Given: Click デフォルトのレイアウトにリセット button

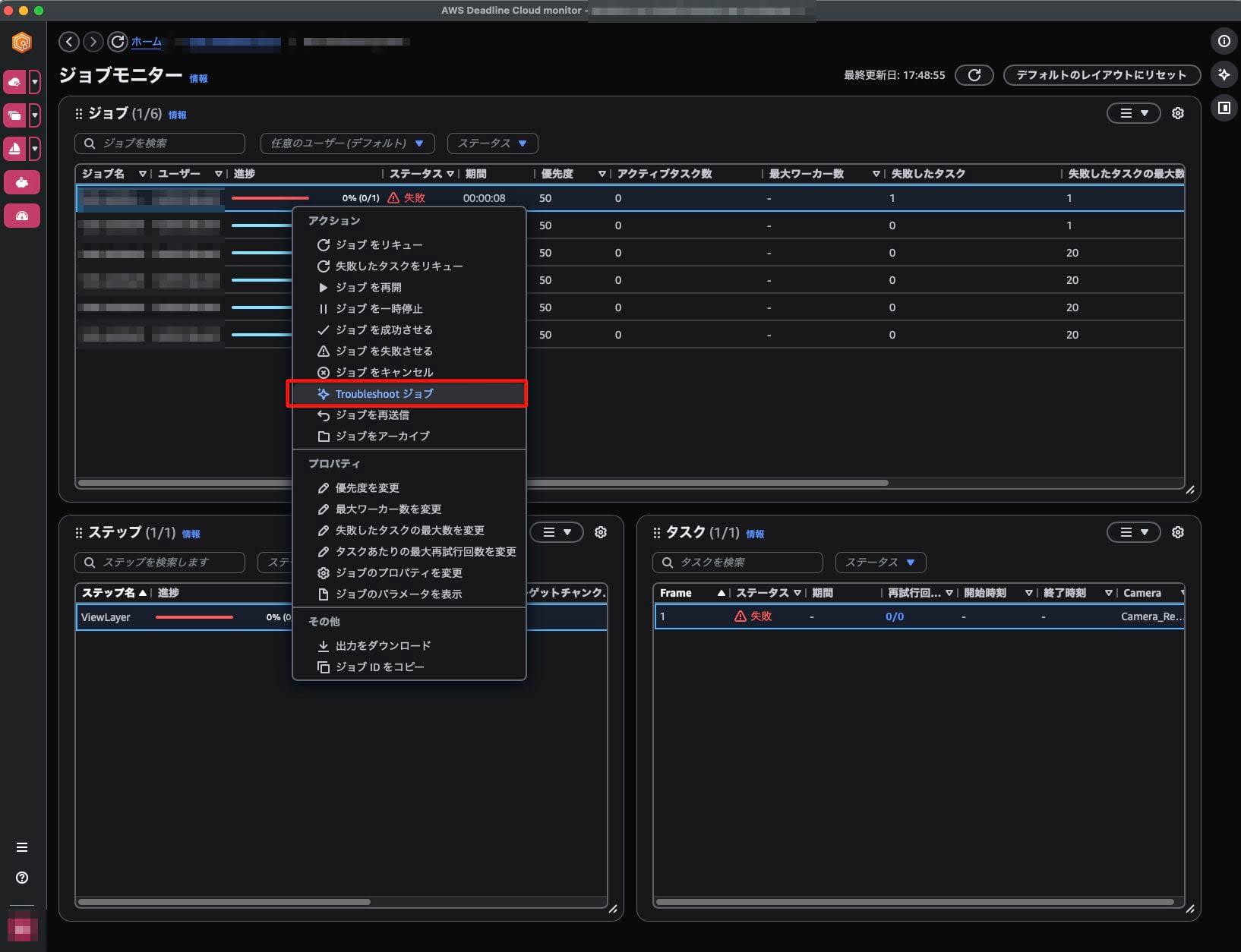Looking at the screenshot, I should point(1100,75).
